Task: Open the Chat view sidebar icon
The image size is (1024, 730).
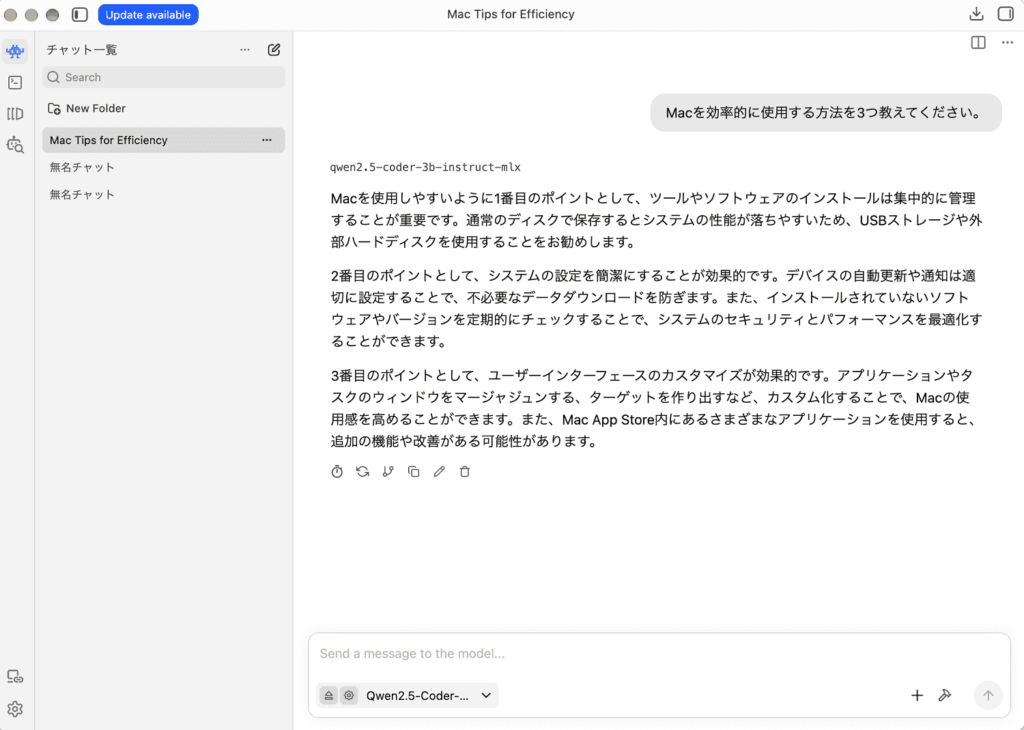Action: [x=15, y=51]
